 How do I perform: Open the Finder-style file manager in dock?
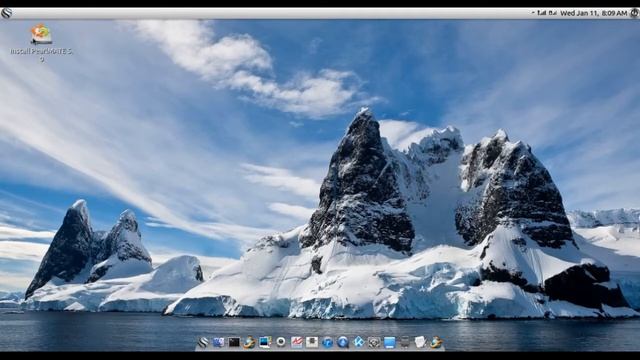(x=218, y=342)
